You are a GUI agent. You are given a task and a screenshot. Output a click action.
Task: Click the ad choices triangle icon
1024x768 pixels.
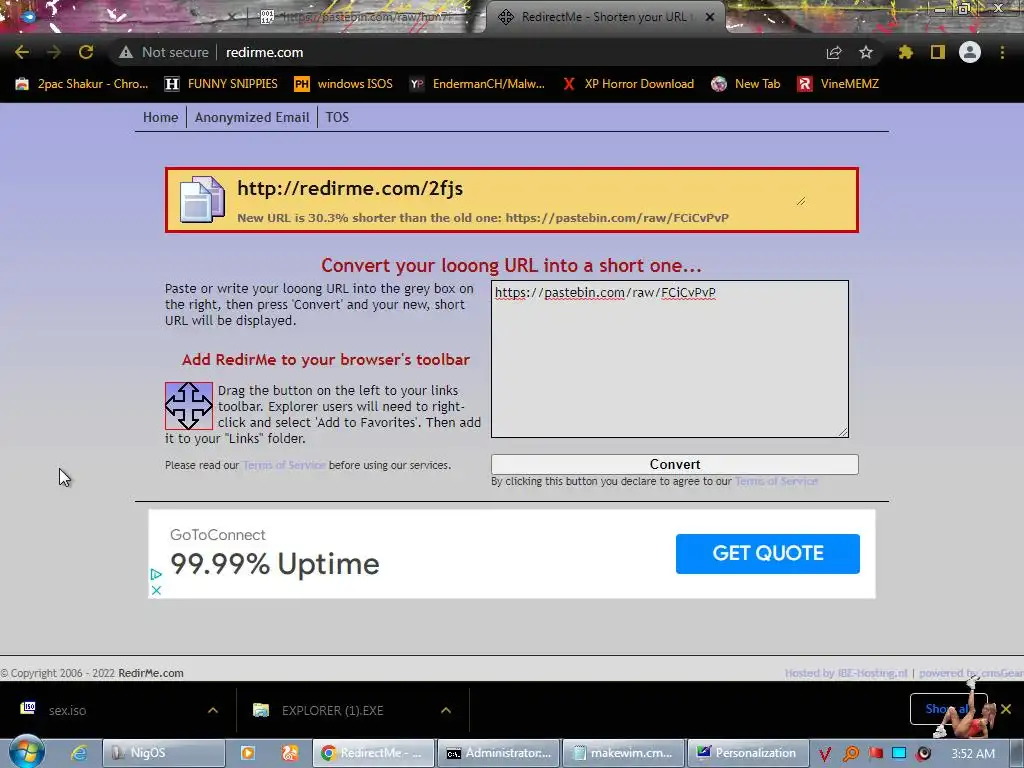[156, 575]
